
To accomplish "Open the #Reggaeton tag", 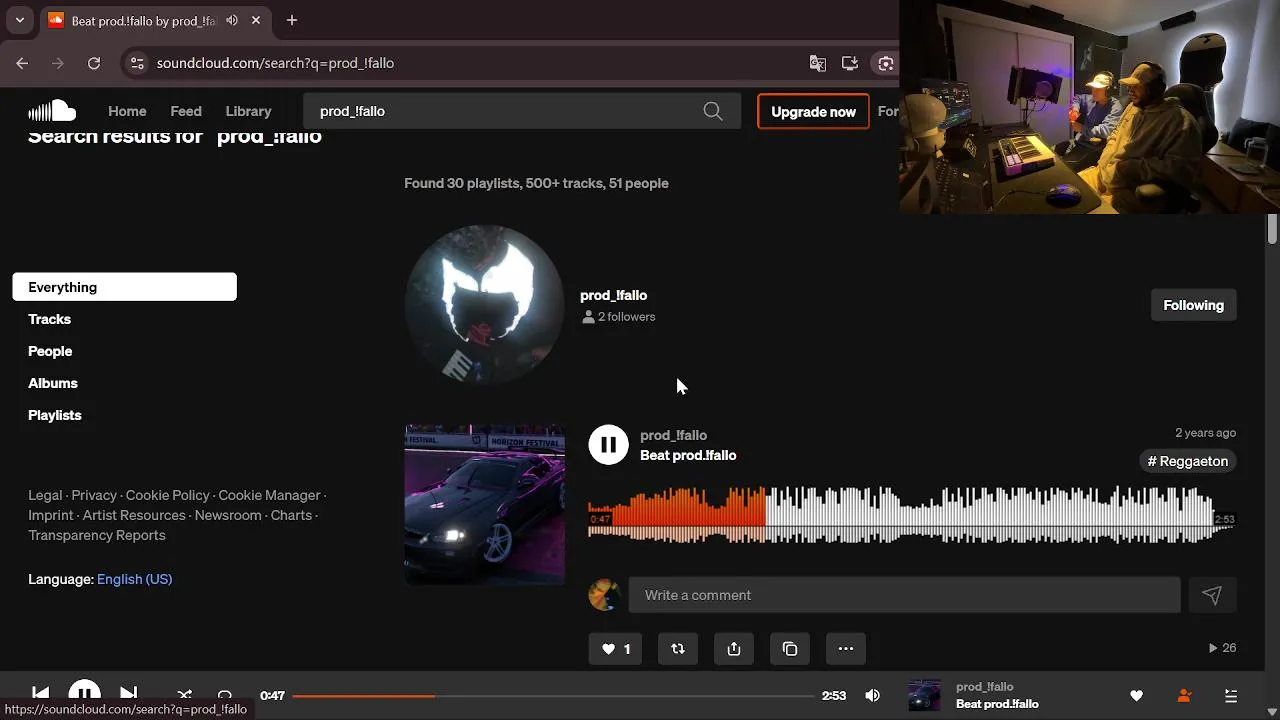I will tap(1188, 461).
